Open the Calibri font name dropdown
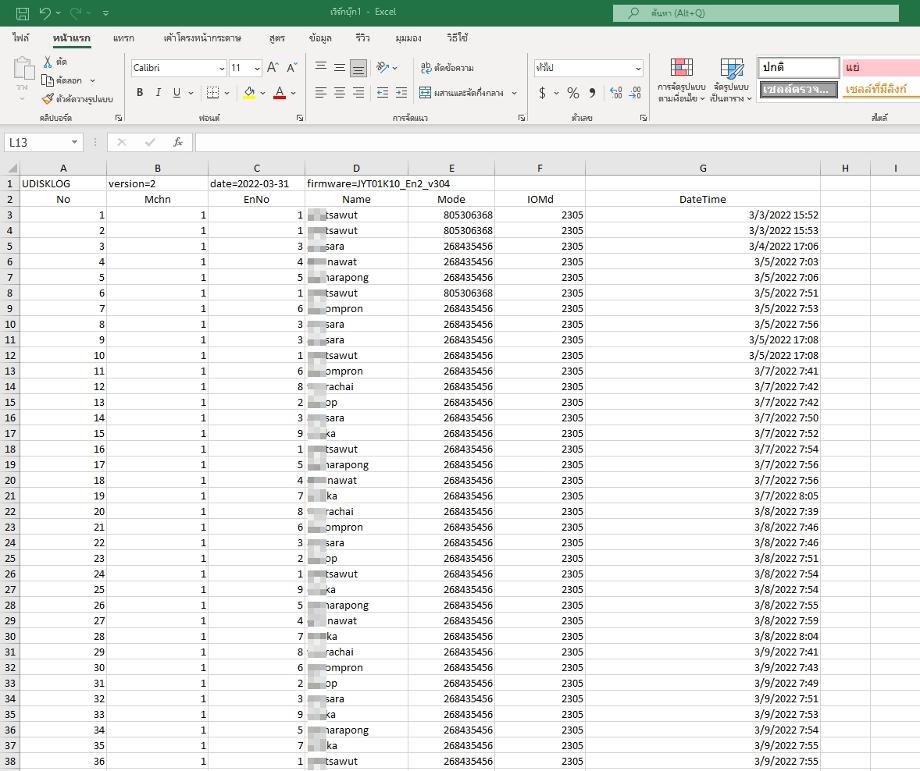This screenshot has height=771, width=920. coord(178,68)
